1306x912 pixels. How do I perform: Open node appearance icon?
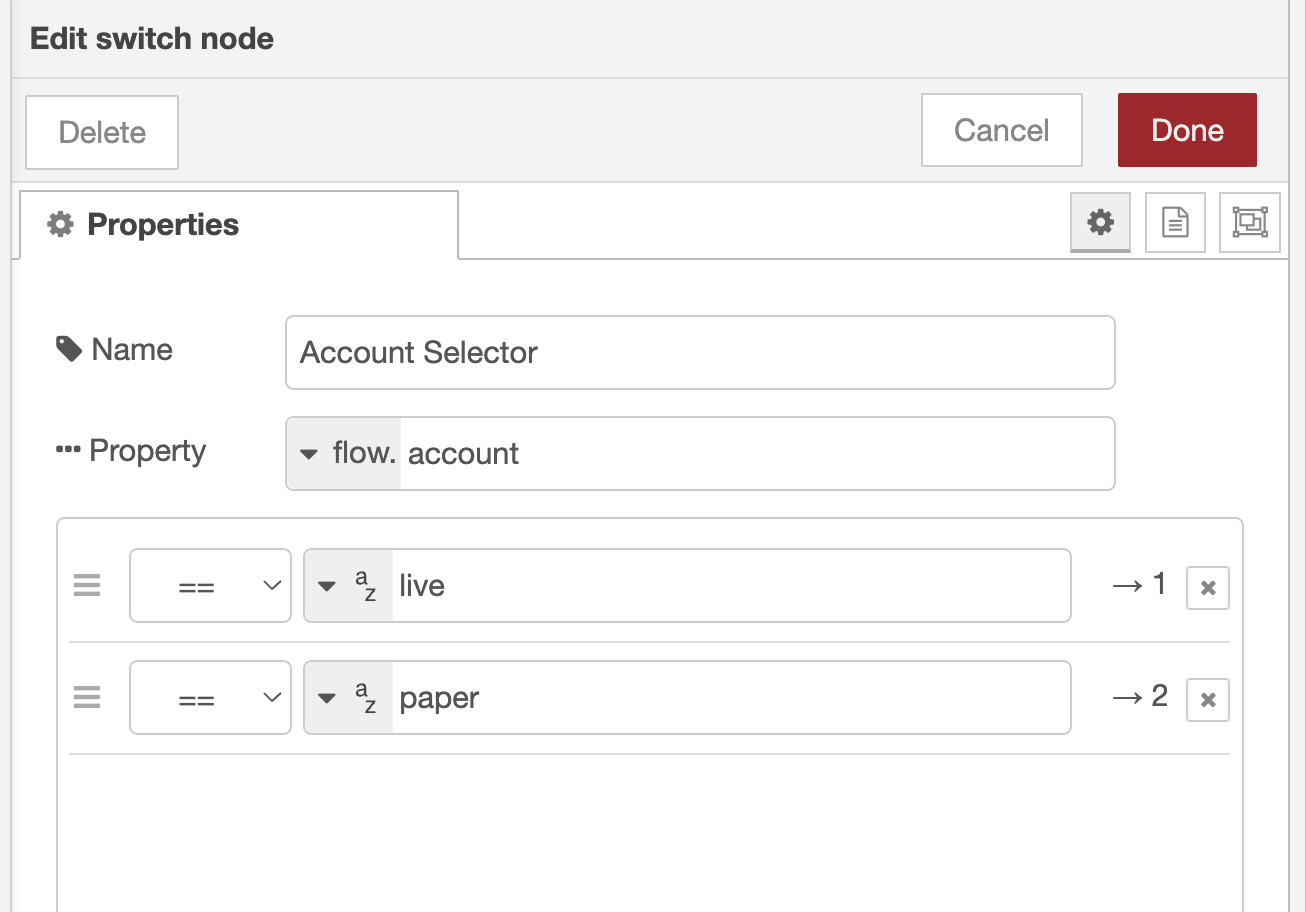[1250, 222]
